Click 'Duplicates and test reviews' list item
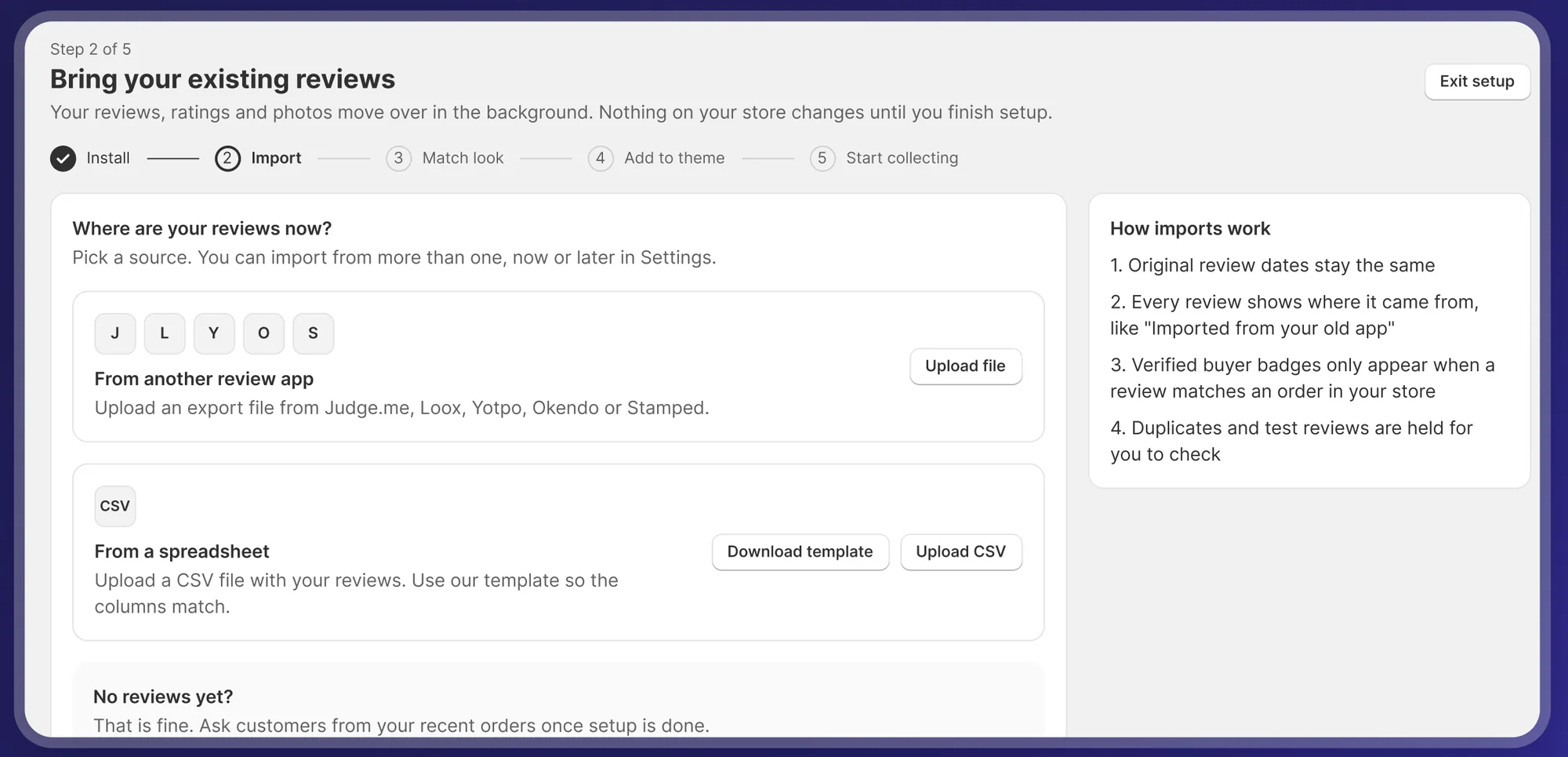 point(1291,441)
